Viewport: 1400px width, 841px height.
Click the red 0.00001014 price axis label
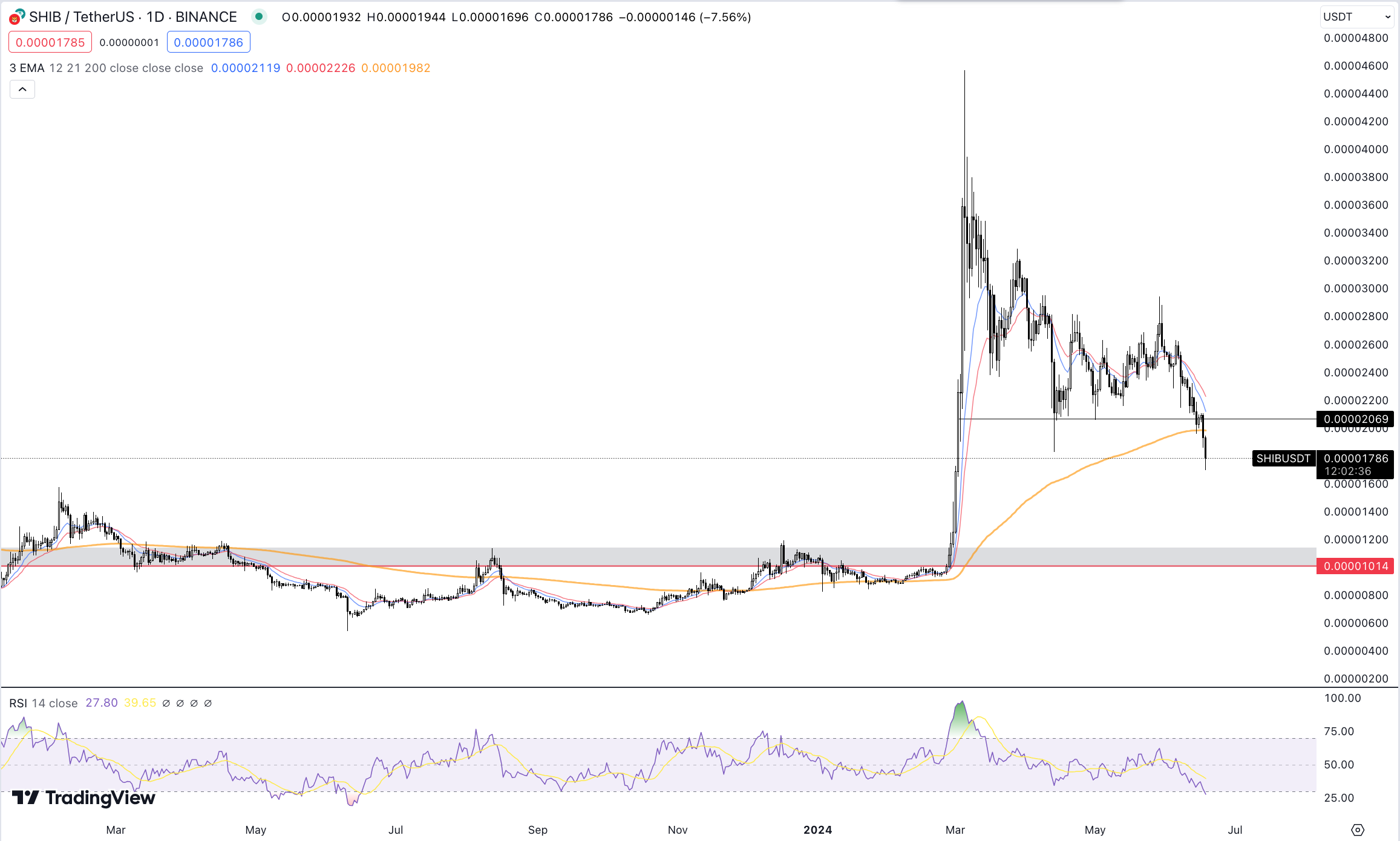pyautogui.click(x=1355, y=566)
